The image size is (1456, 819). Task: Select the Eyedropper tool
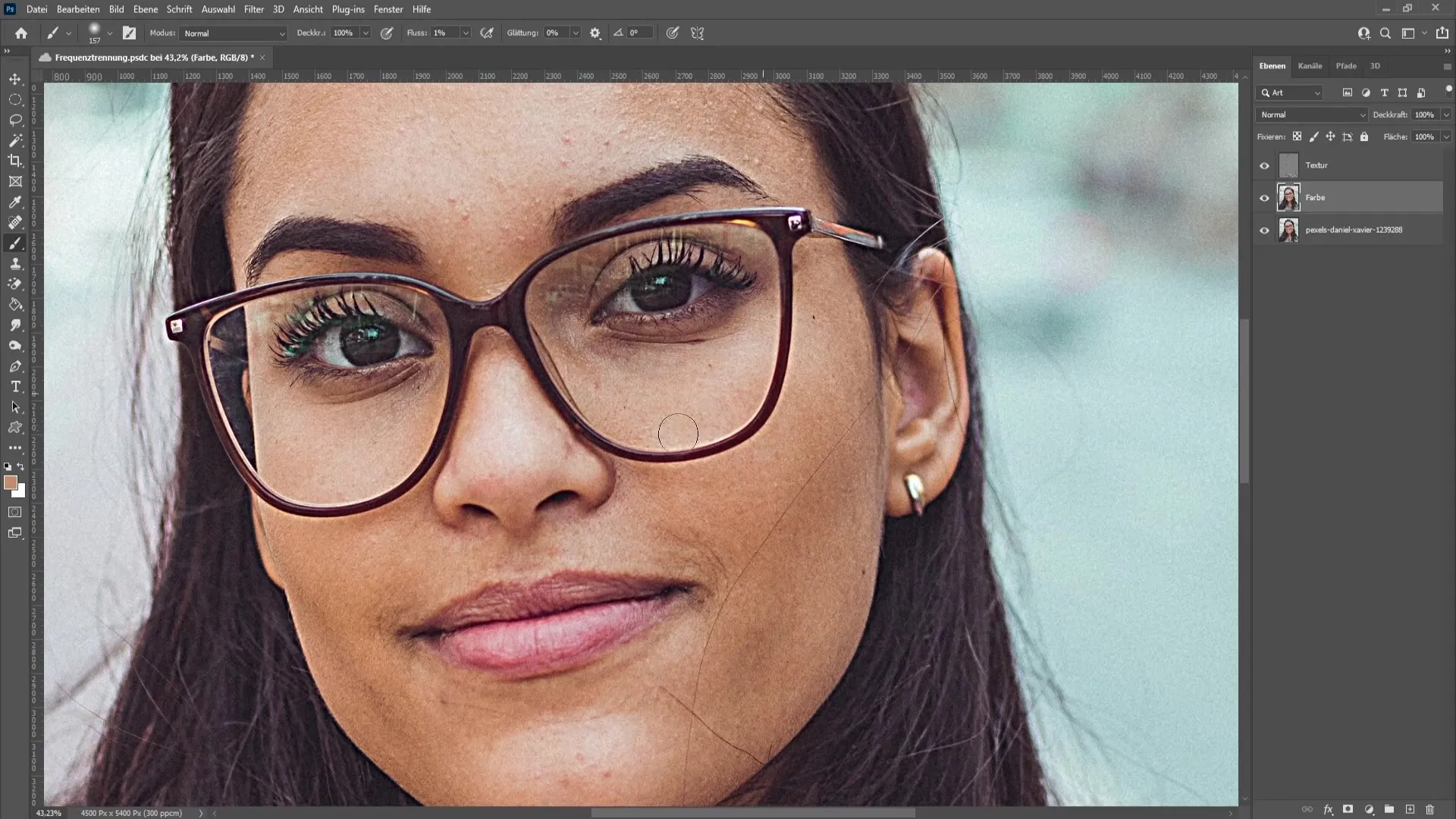pyautogui.click(x=15, y=201)
